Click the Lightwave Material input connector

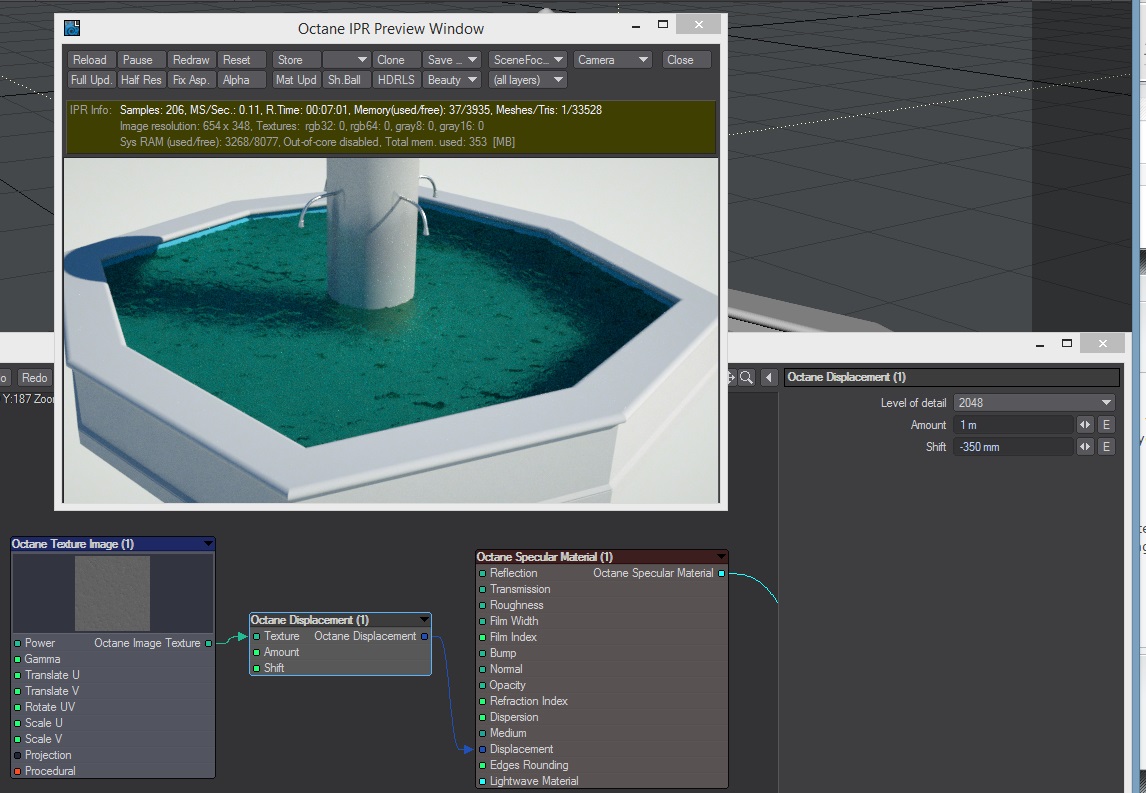click(x=482, y=781)
